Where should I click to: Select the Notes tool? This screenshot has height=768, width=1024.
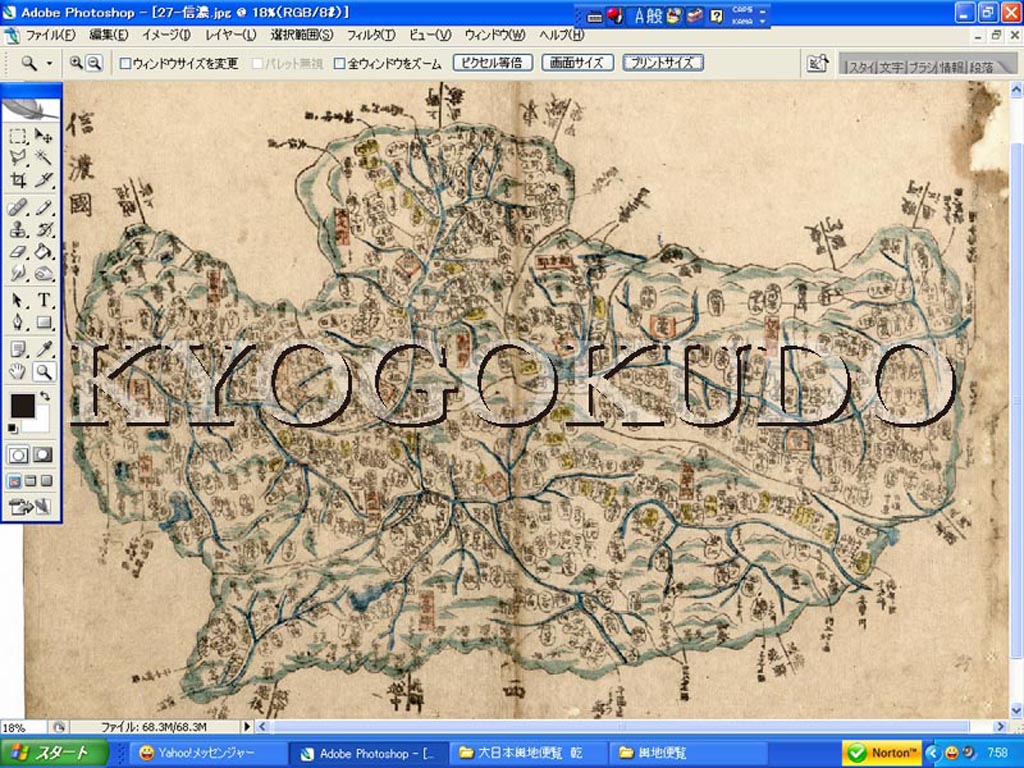coord(18,349)
